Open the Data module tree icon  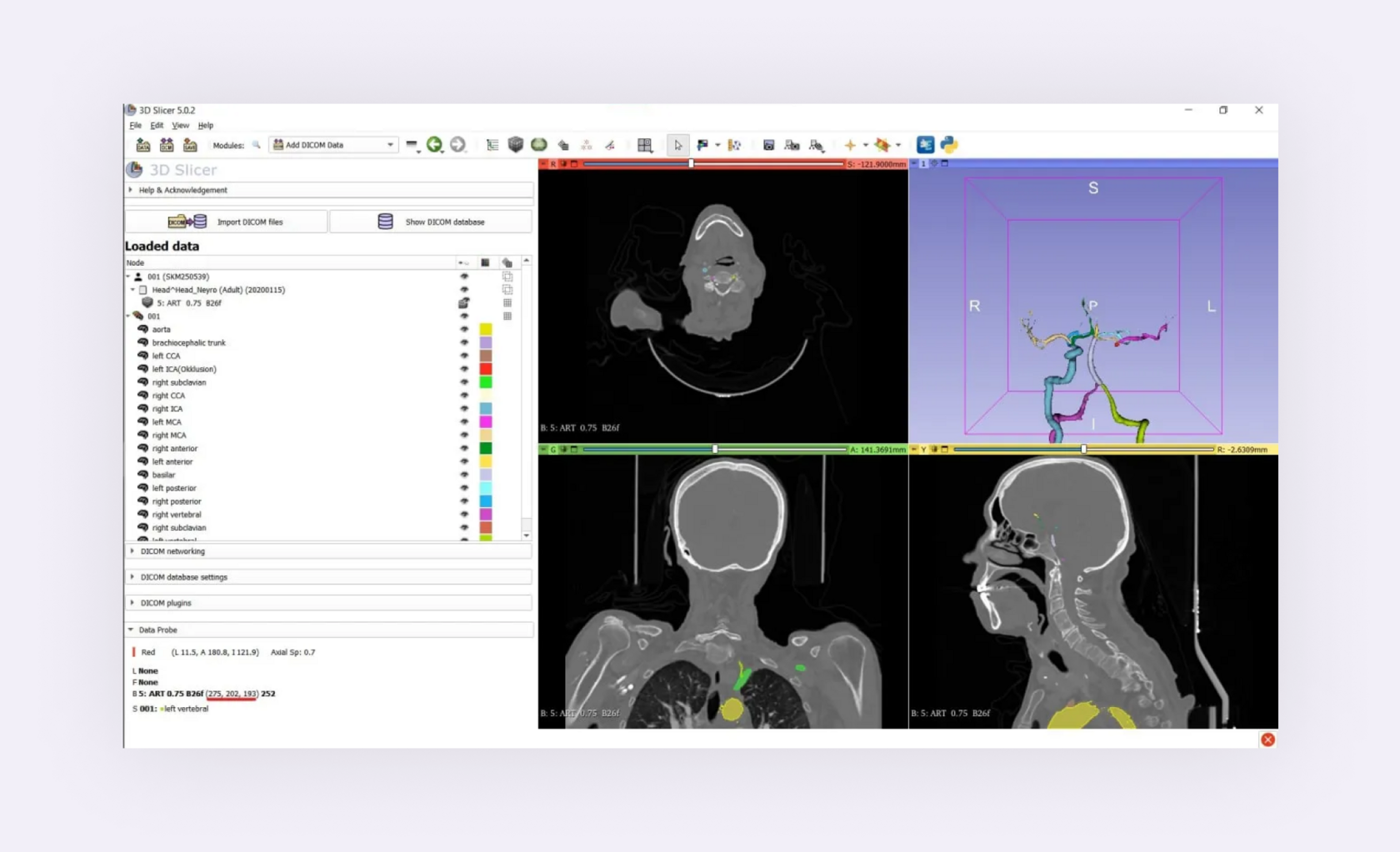[x=492, y=145]
